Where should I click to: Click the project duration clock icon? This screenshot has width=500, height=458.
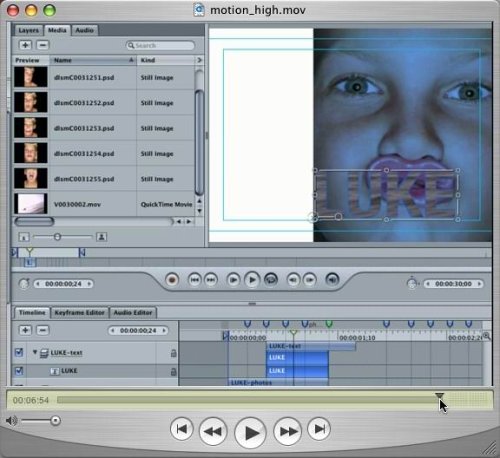point(412,283)
